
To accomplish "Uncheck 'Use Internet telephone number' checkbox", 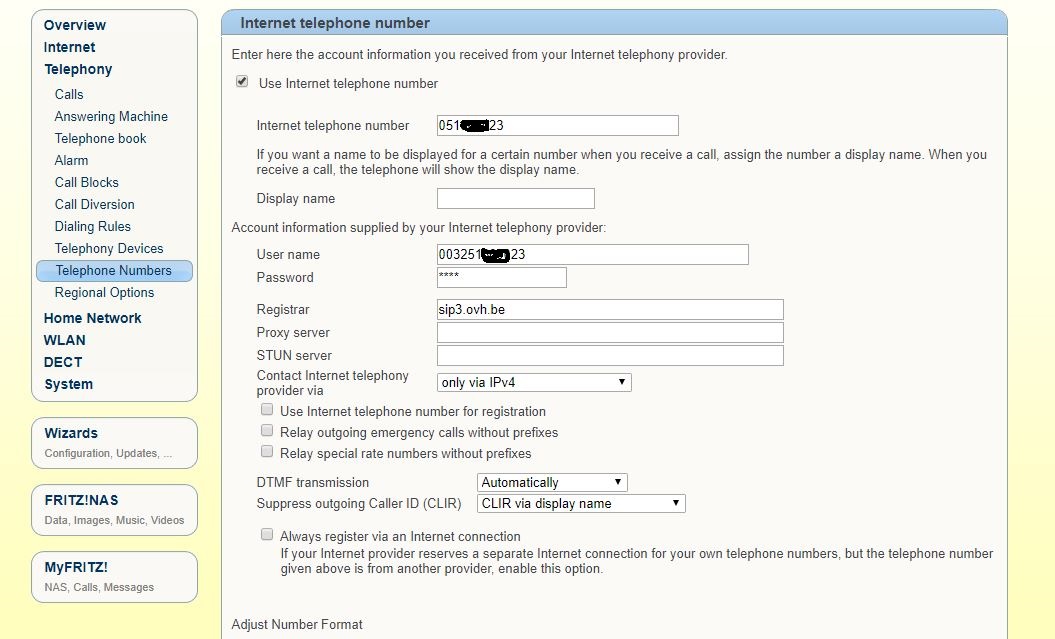I will 242,82.
